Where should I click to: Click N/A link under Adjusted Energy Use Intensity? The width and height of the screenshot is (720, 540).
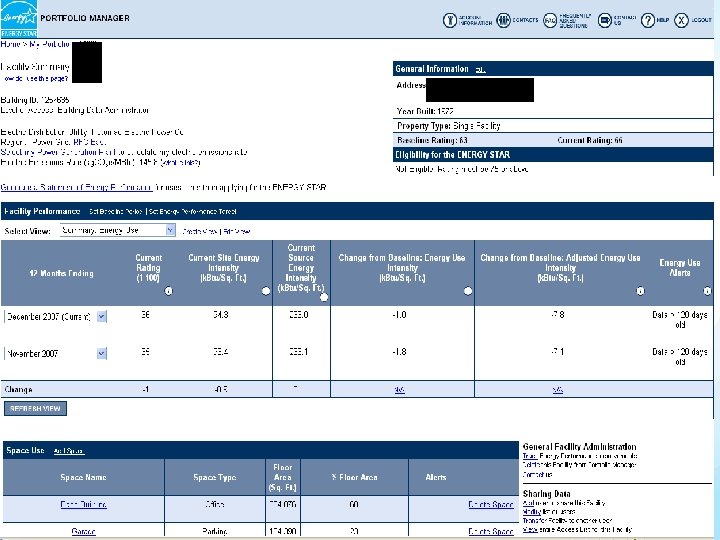click(557, 390)
